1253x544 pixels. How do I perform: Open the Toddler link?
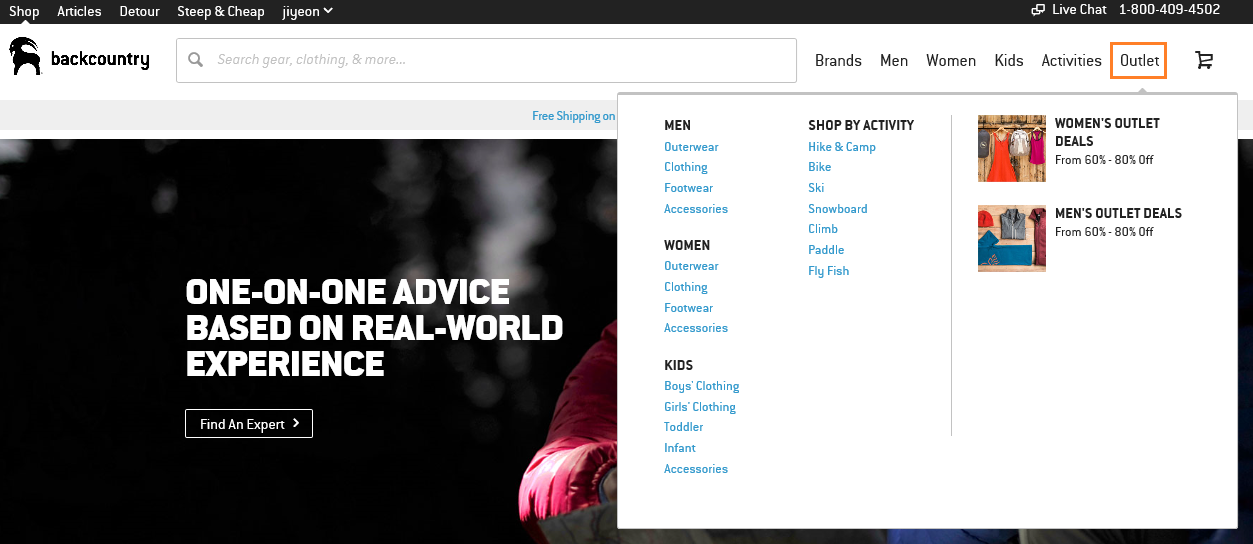point(683,427)
